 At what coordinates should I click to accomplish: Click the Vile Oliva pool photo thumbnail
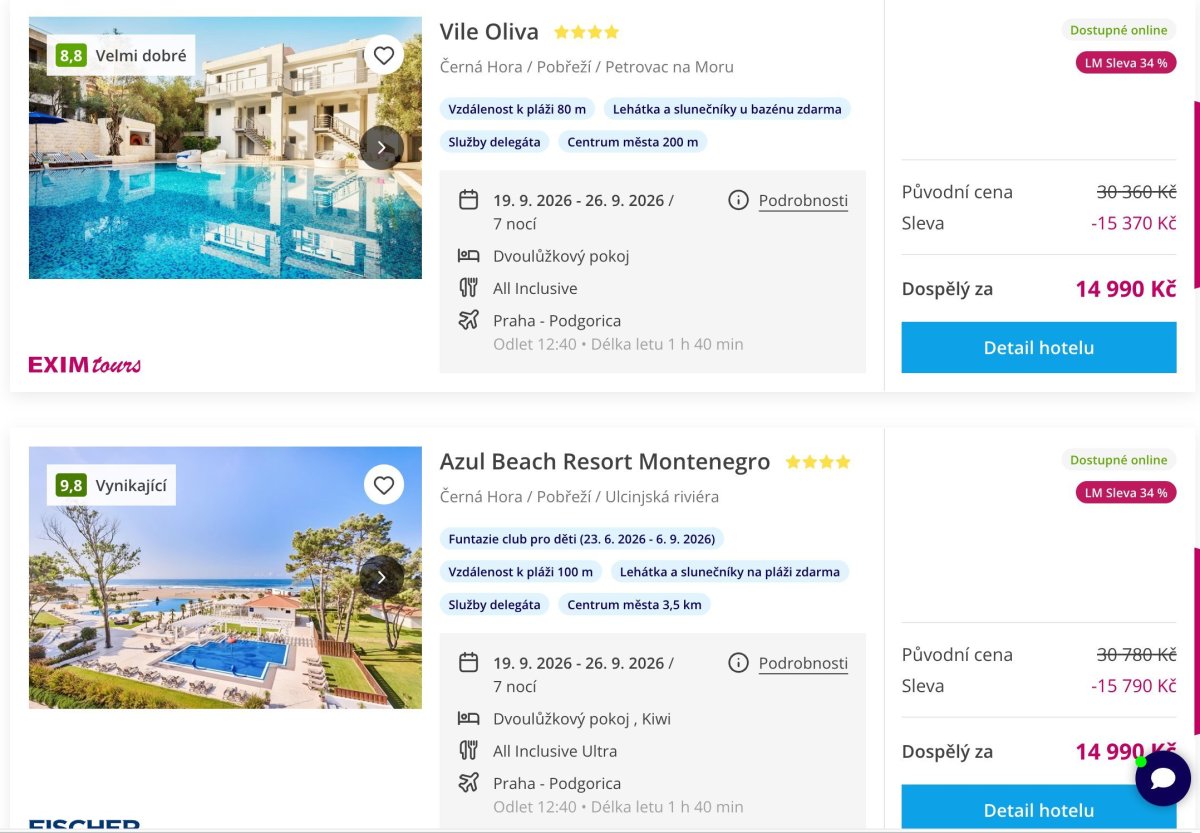pyautogui.click(x=225, y=148)
